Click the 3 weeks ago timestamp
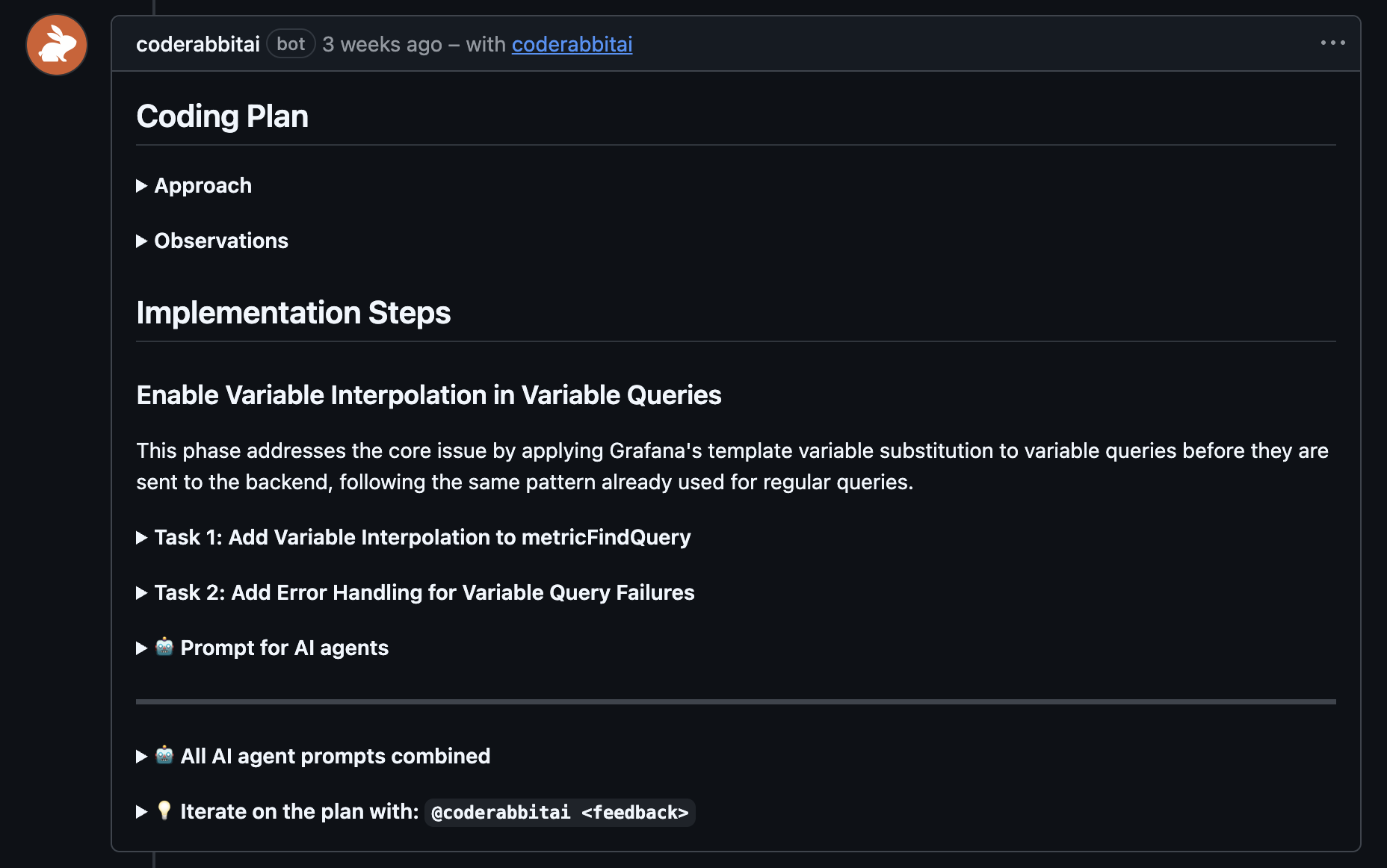Screen dimensions: 1387x868 382,45
